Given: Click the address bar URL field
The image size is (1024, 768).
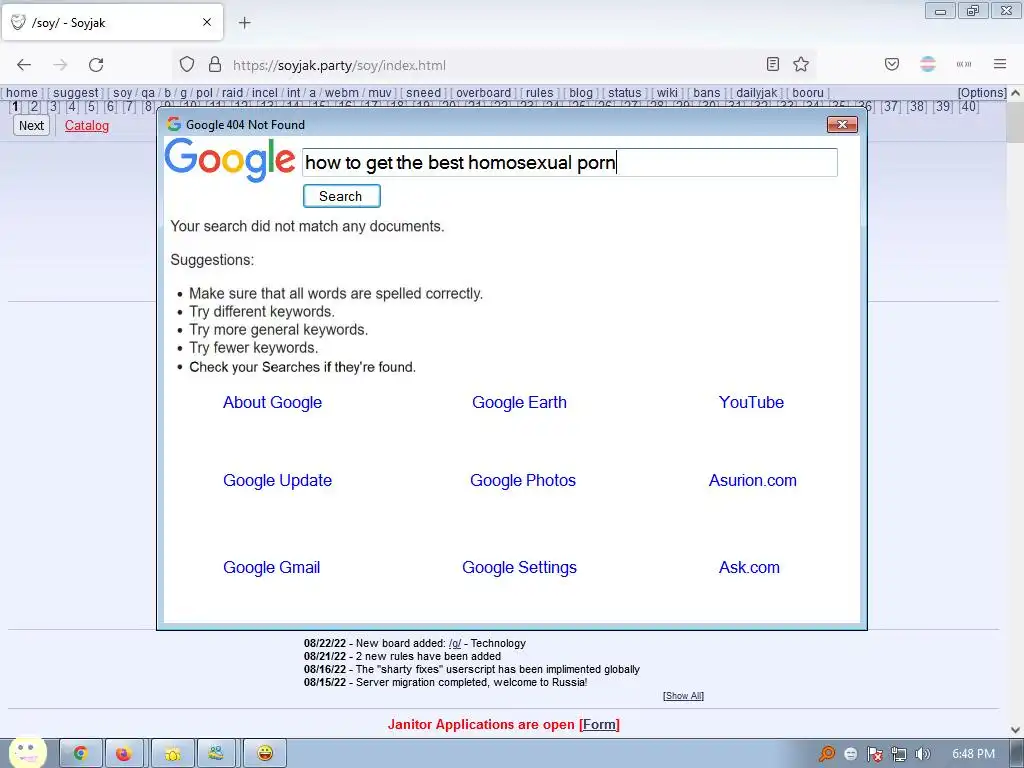Looking at the screenshot, I should tap(494, 65).
